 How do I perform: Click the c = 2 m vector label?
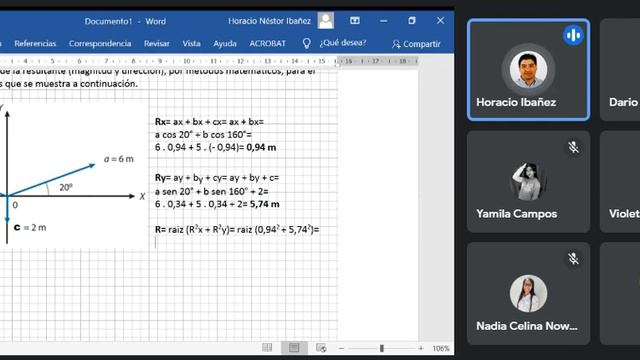pos(30,228)
